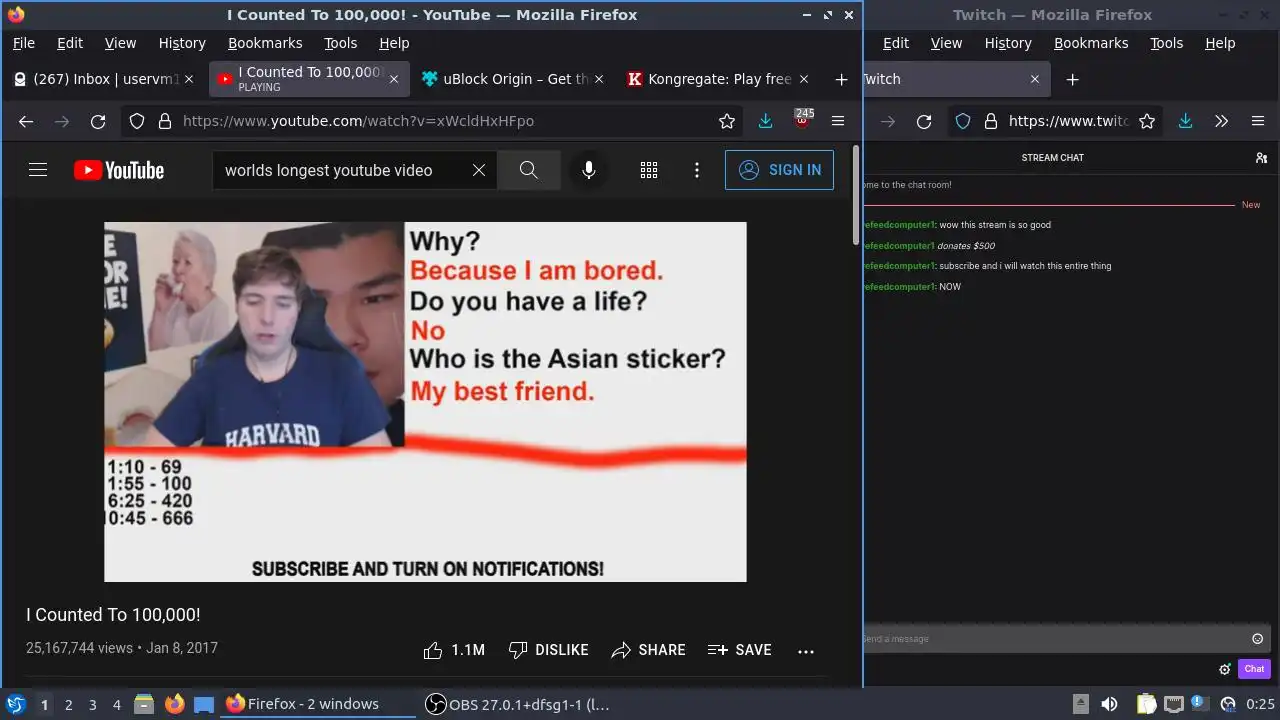Open new tab in Twitch window
The image size is (1280, 720).
[1072, 79]
